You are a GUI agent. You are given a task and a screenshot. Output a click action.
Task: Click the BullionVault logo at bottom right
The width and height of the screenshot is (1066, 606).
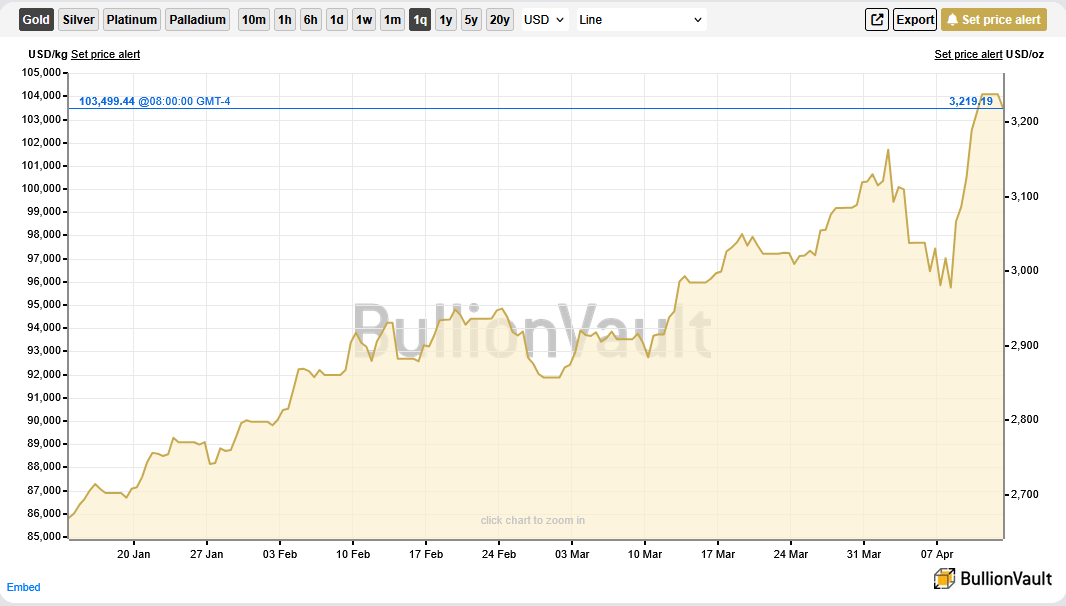[992, 578]
